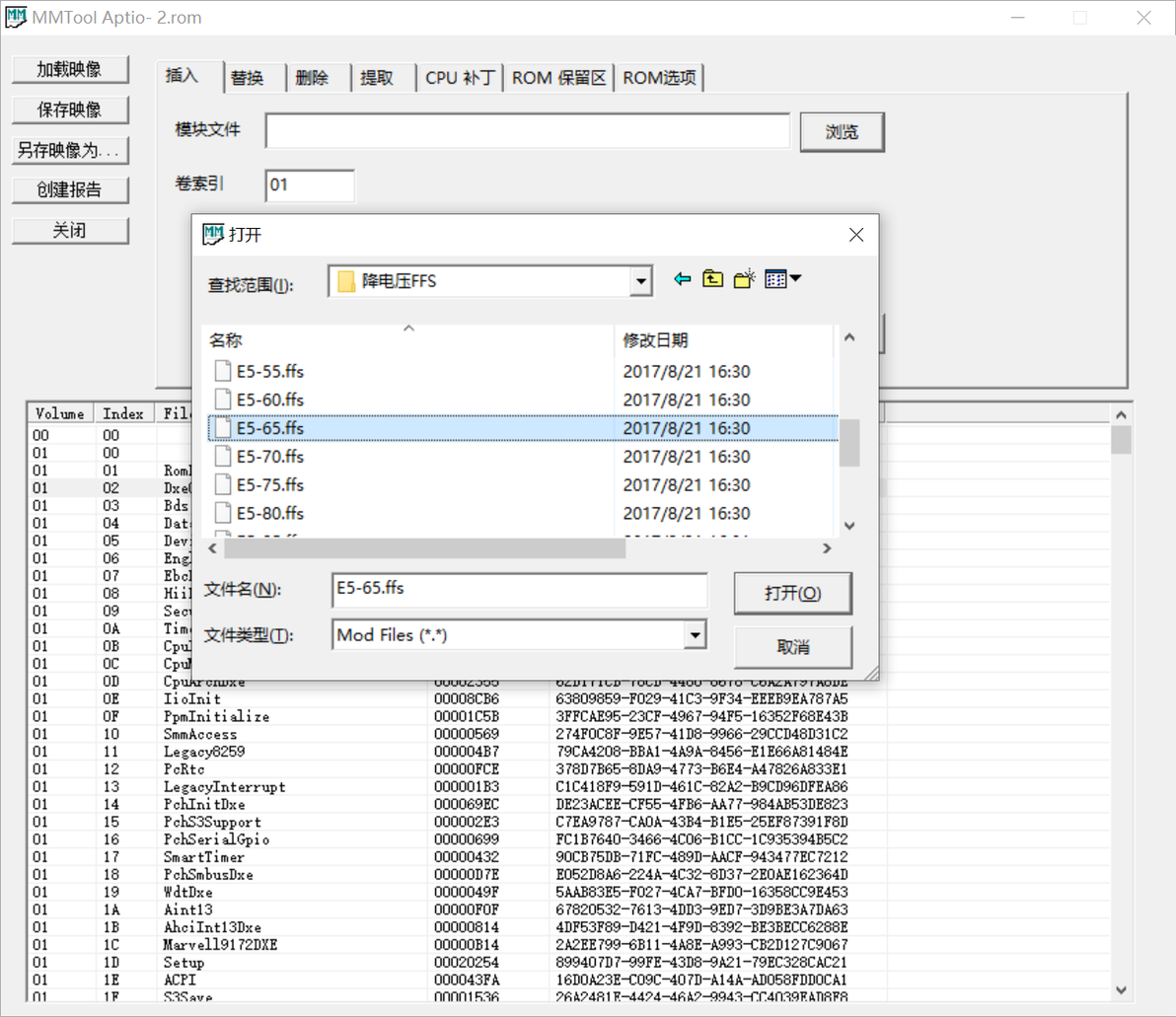Open view options dropdown arrow

click(x=796, y=279)
